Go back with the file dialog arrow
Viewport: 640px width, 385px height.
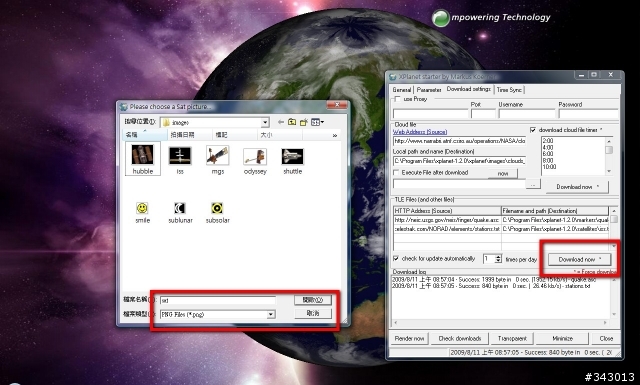[x=280, y=122]
